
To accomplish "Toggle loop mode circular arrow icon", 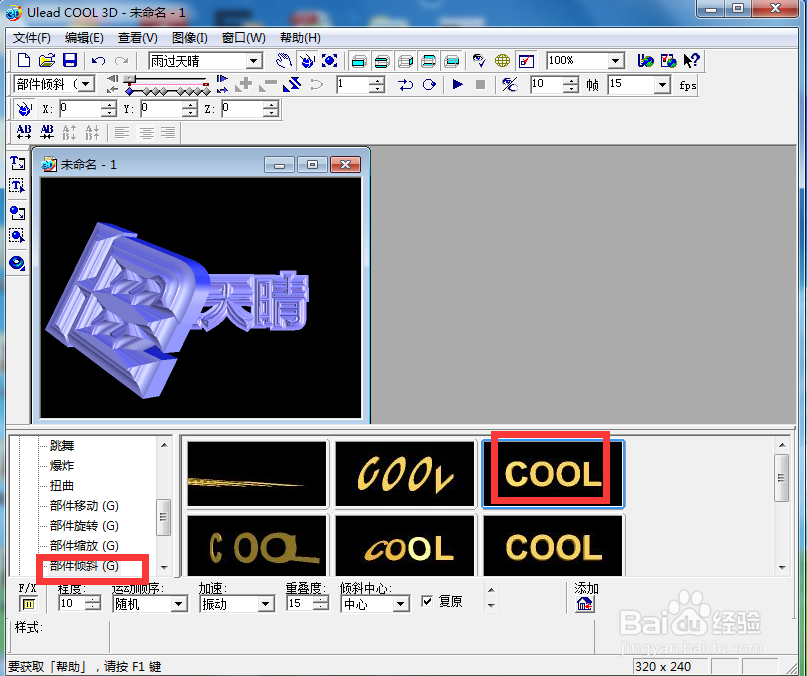I will pos(429,84).
